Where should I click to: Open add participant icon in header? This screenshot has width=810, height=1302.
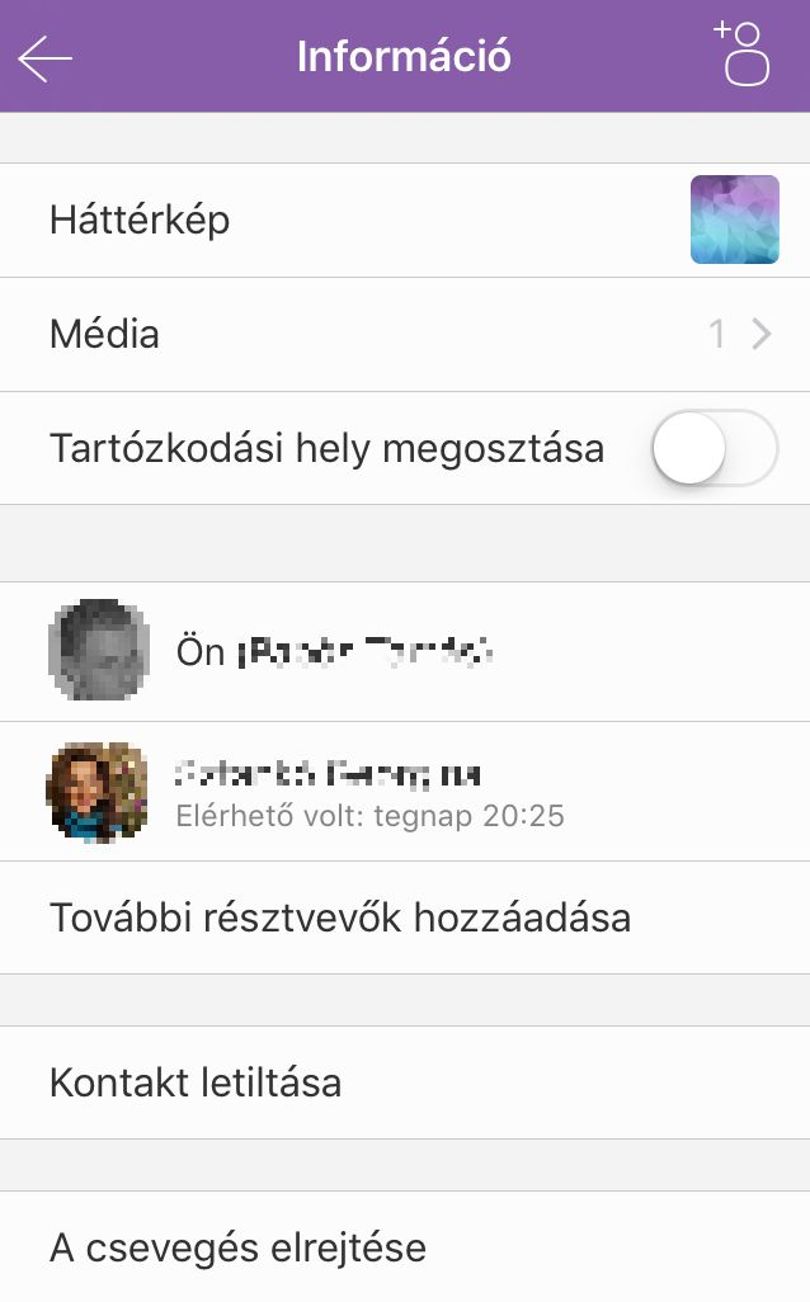(x=742, y=54)
